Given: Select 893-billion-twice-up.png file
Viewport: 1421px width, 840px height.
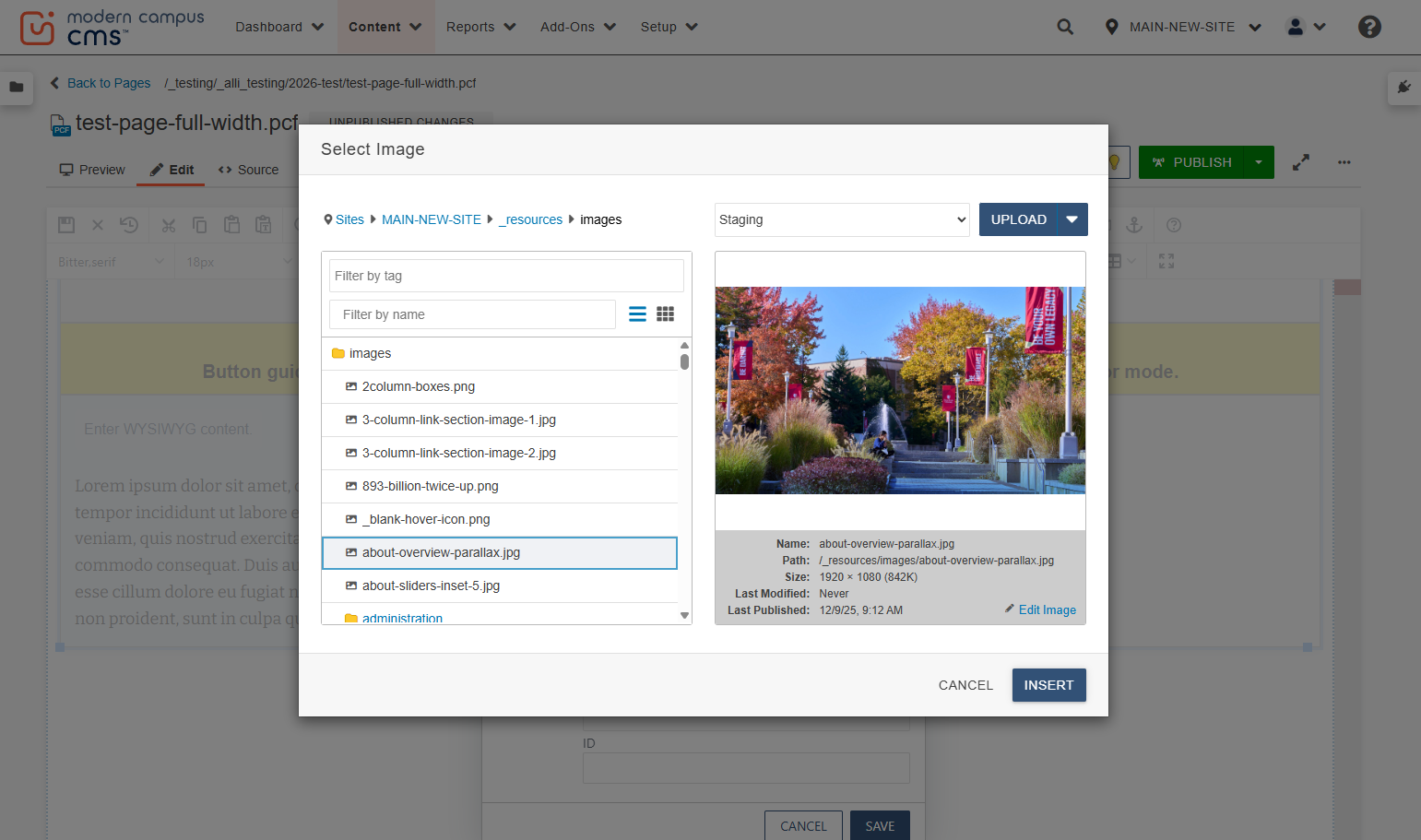Looking at the screenshot, I should point(500,486).
